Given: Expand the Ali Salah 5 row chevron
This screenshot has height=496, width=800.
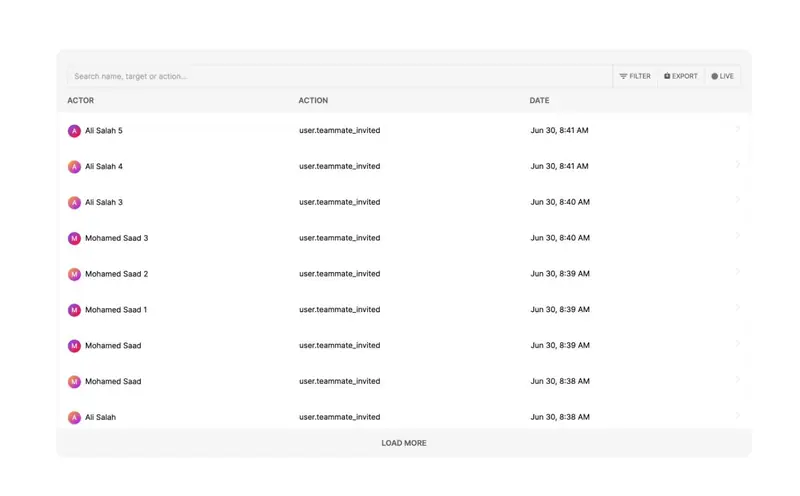Looking at the screenshot, I should tap(738, 129).
